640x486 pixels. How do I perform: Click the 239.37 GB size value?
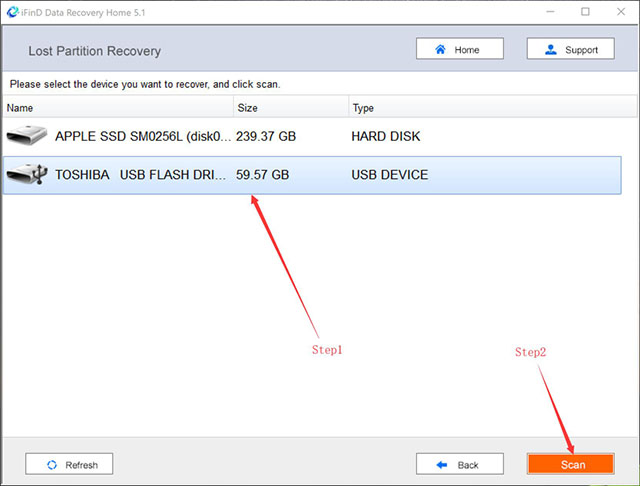[266, 136]
